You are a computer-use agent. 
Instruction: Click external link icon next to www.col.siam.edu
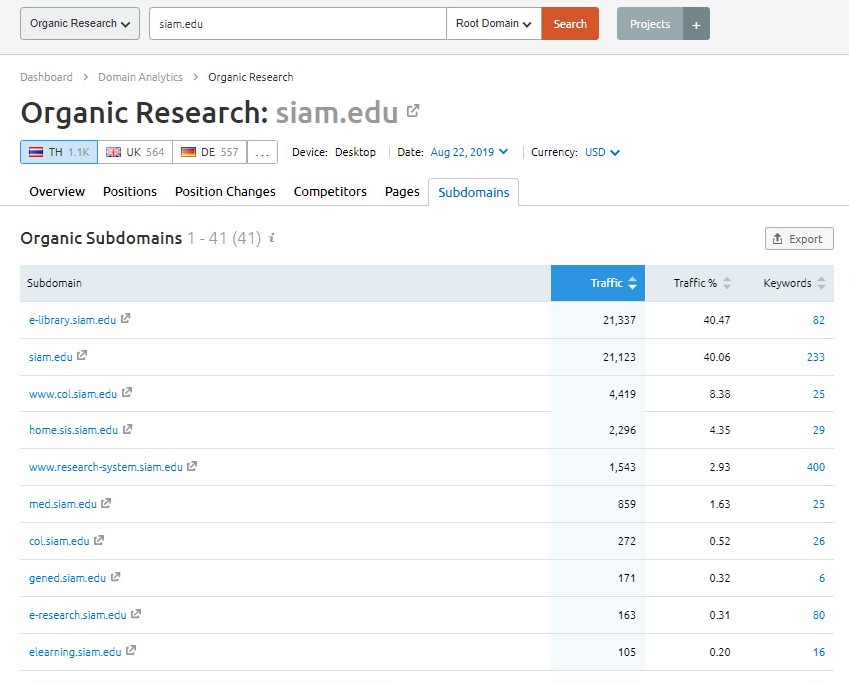[127, 393]
